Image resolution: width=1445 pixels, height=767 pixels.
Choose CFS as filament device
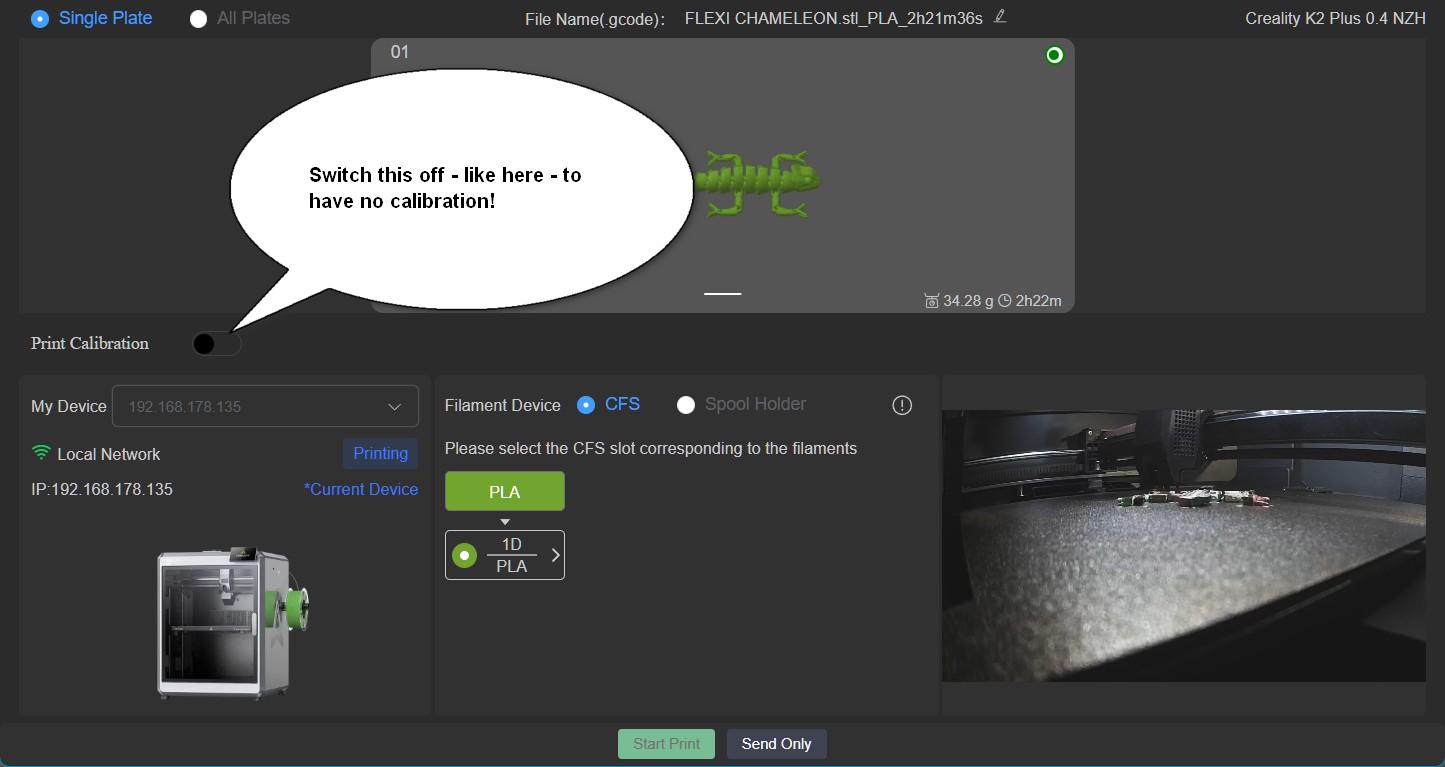[x=609, y=404]
